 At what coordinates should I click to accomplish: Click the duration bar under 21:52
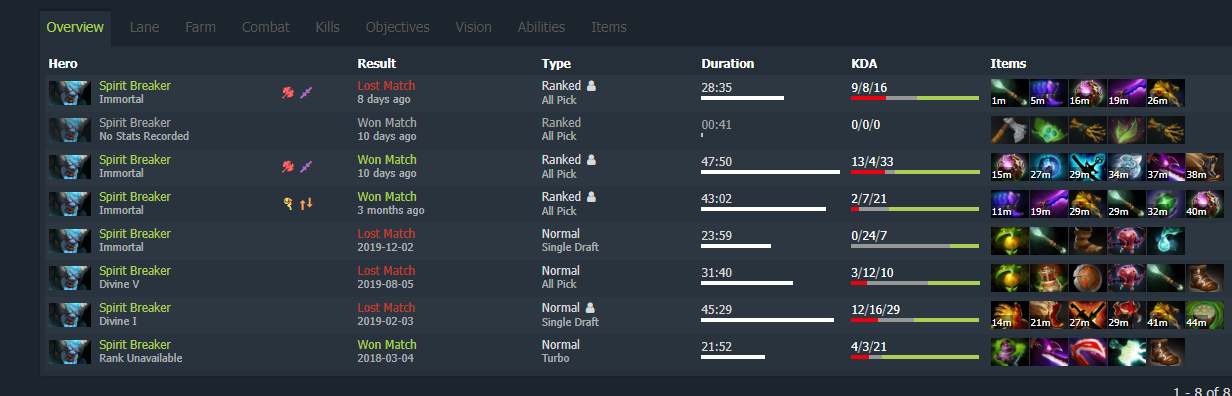(x=733, y=357)
